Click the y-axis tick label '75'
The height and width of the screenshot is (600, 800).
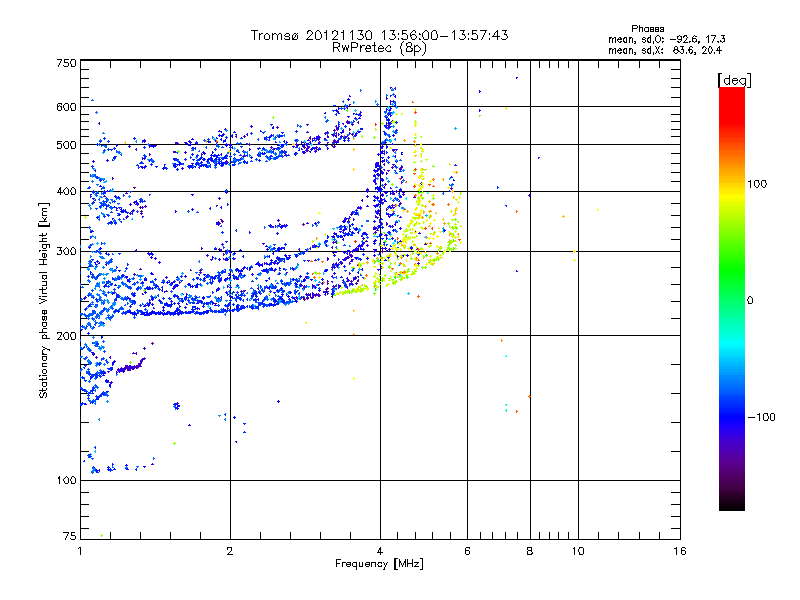pyautogui.click(x=70, y=536)
